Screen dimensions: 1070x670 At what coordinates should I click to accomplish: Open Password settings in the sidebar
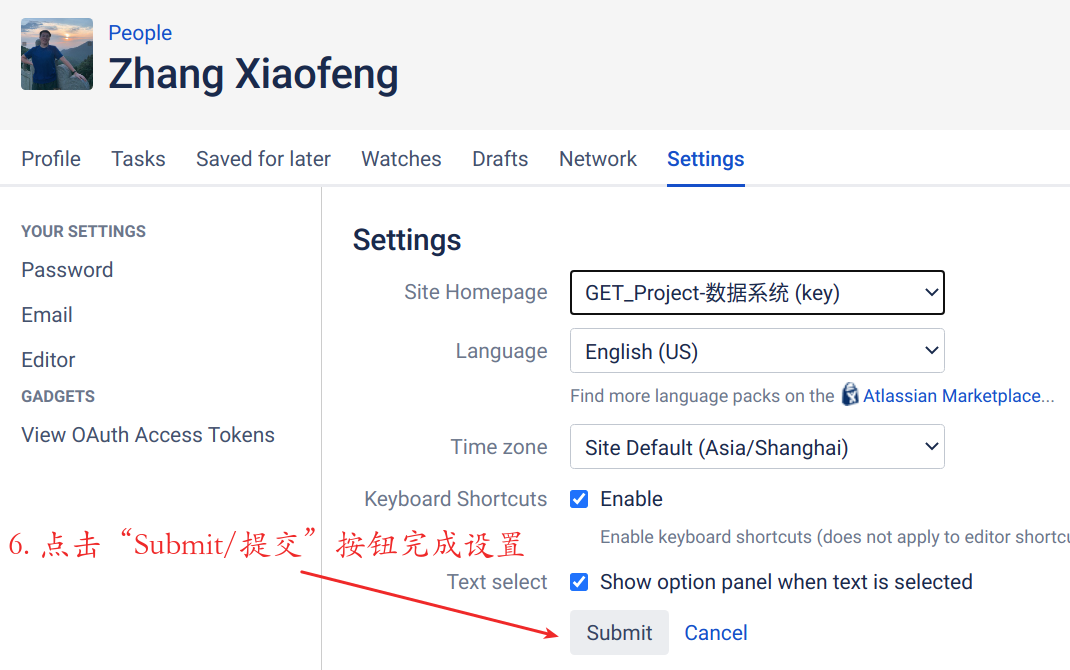point(67,270)
